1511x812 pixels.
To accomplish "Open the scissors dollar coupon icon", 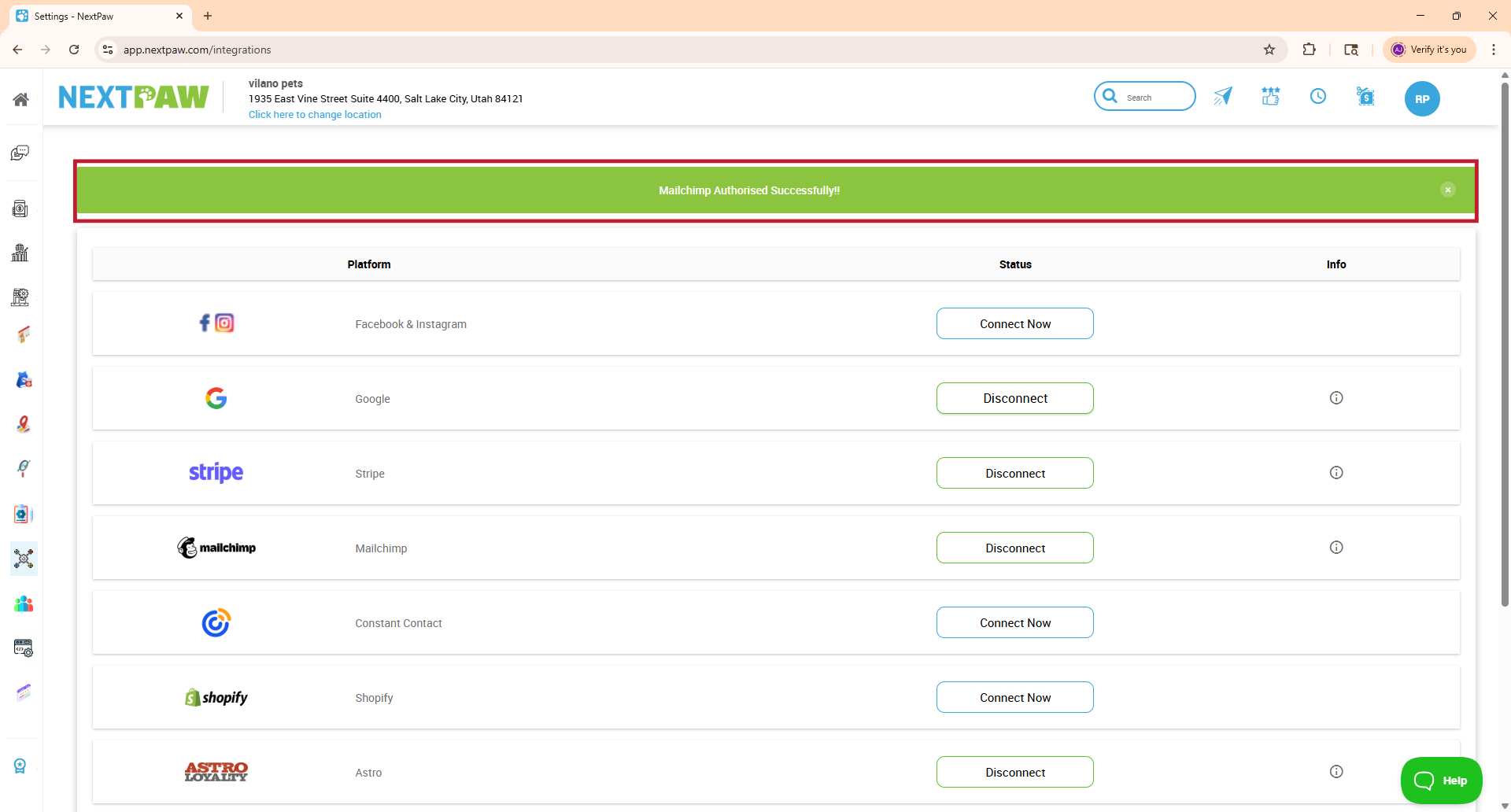I will (1365, 96).
